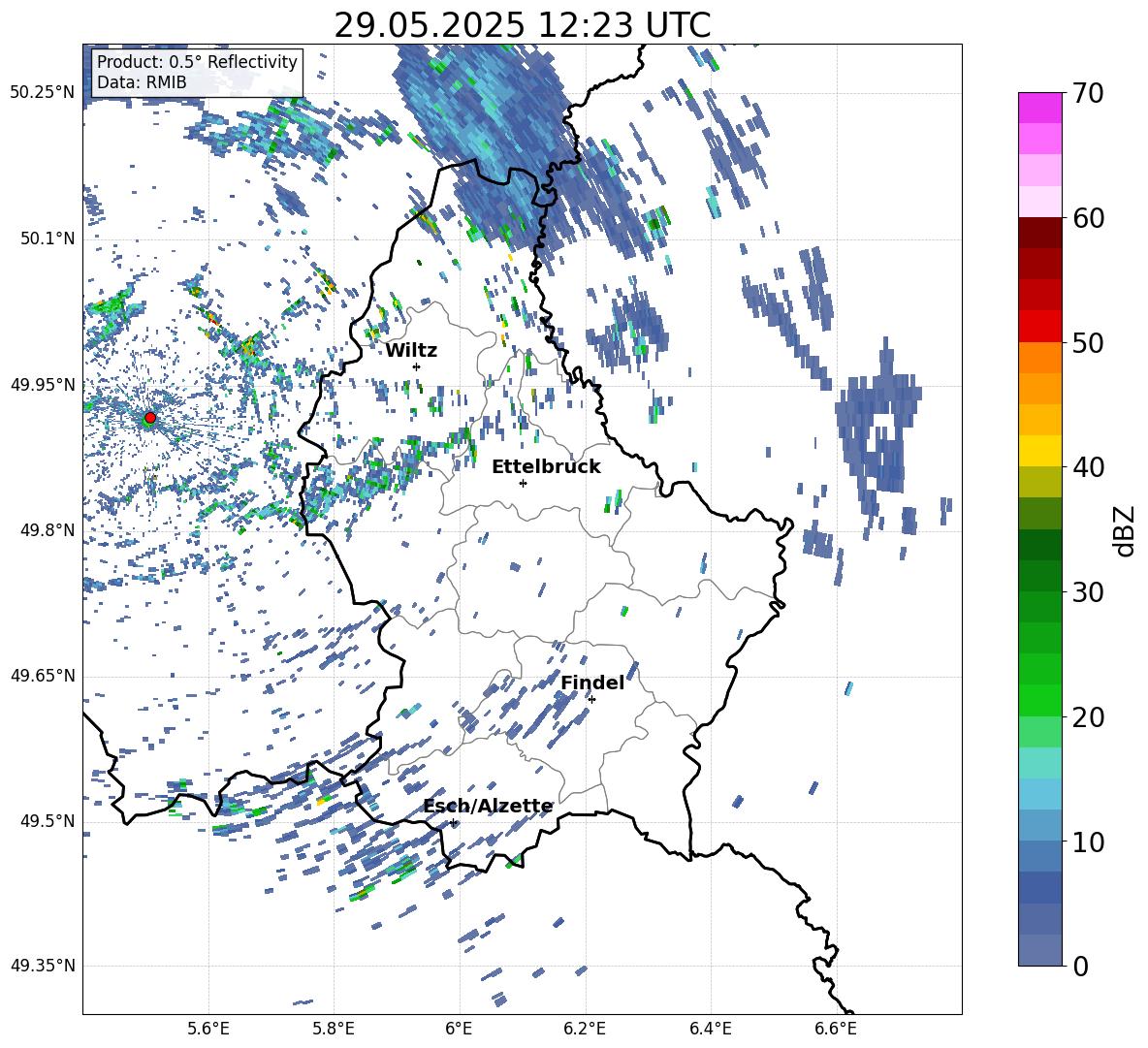Click the 6.4°E longitude label
This screenshot has height=1048, width=1148.
(x=710, y=1029)
